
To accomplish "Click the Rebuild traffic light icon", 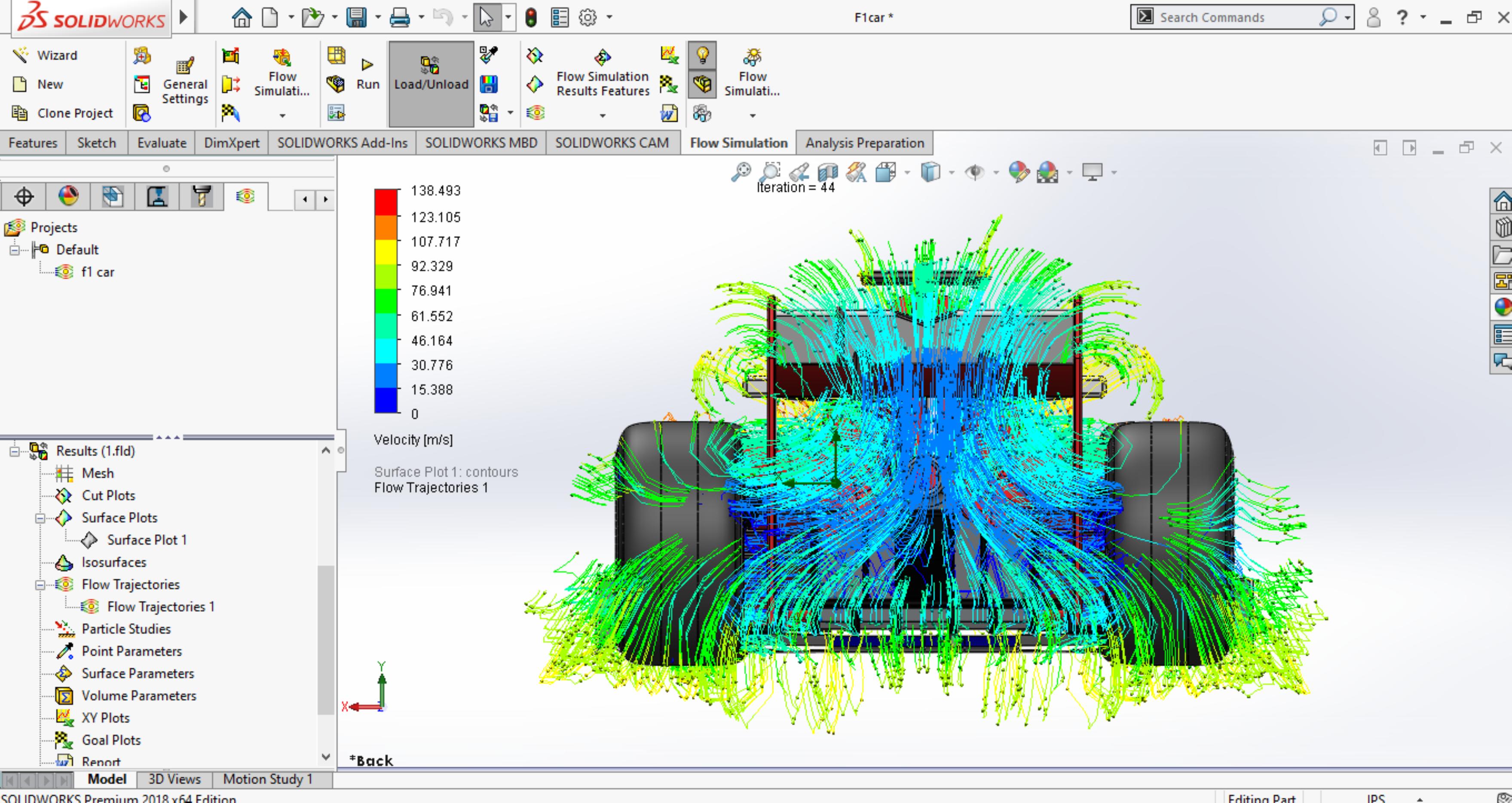I will point(531,18).
